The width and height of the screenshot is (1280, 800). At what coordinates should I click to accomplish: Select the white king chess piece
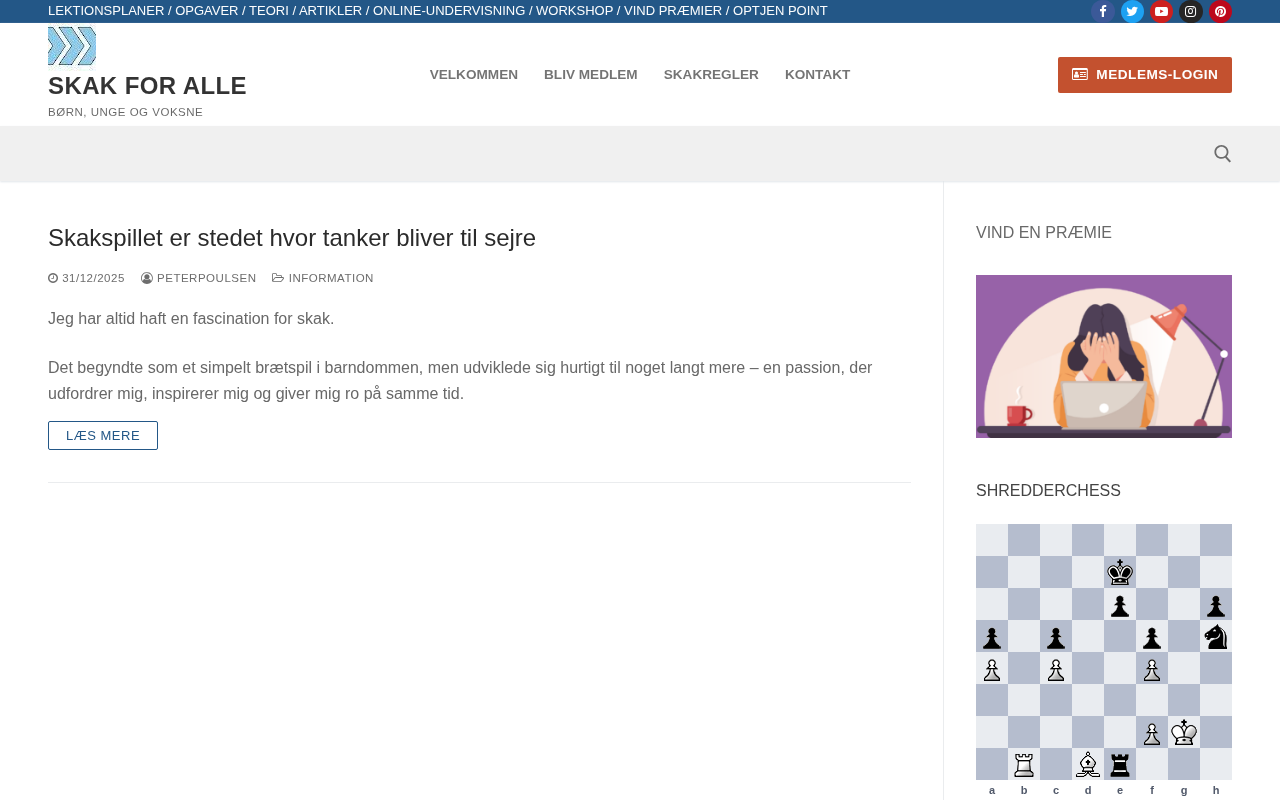1184,732
